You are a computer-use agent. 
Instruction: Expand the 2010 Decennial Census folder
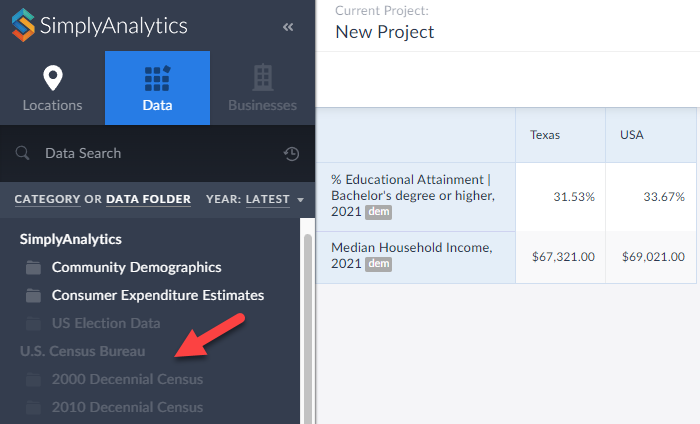coord(127,408)
